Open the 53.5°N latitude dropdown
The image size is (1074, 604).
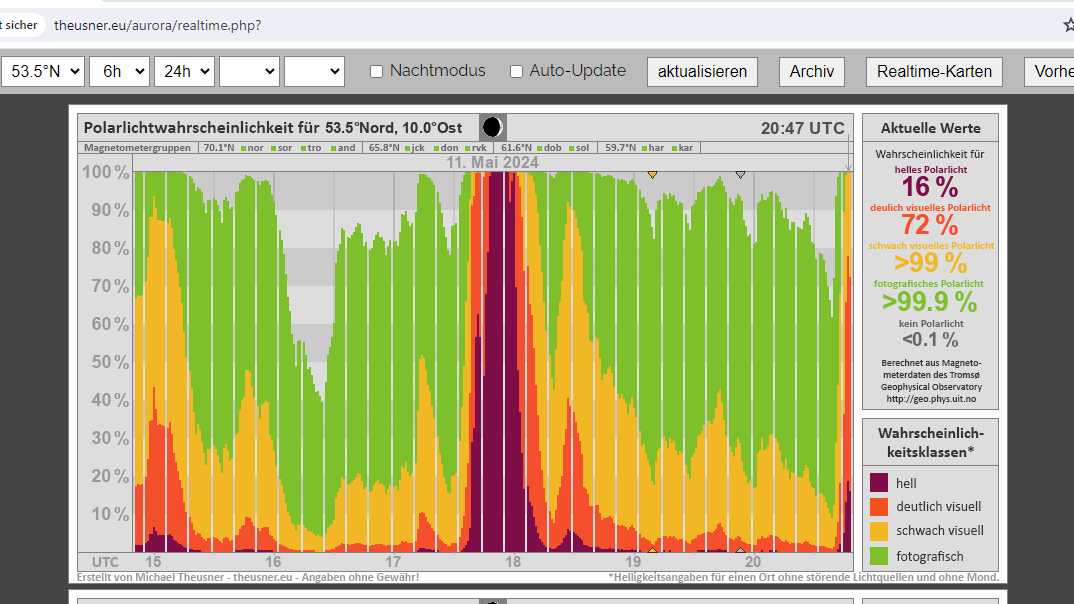[43, 71]
